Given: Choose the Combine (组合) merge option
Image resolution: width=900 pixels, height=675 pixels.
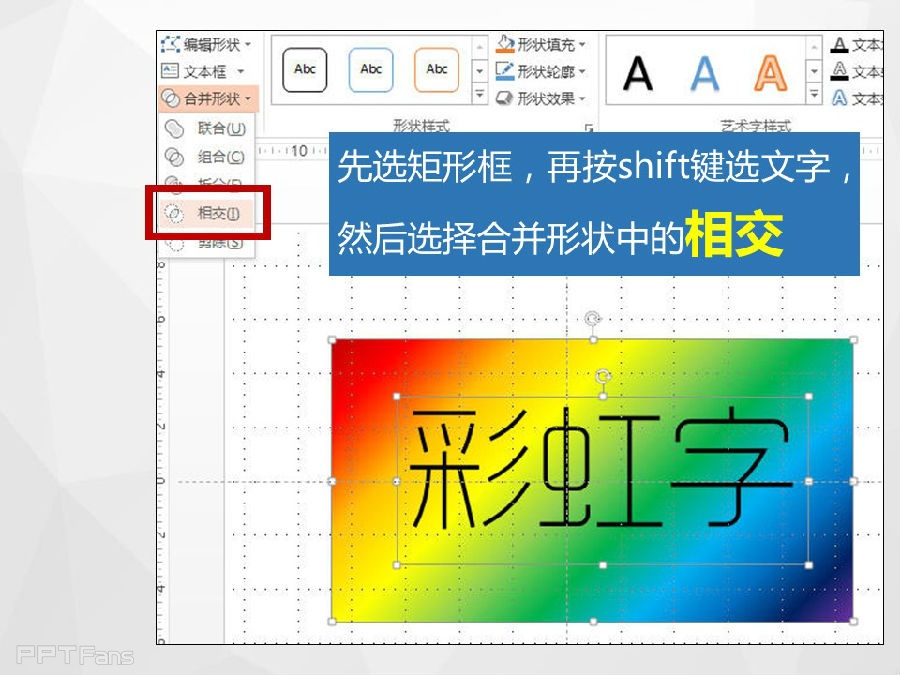Looking at the screenshot, I should (219, 157).
